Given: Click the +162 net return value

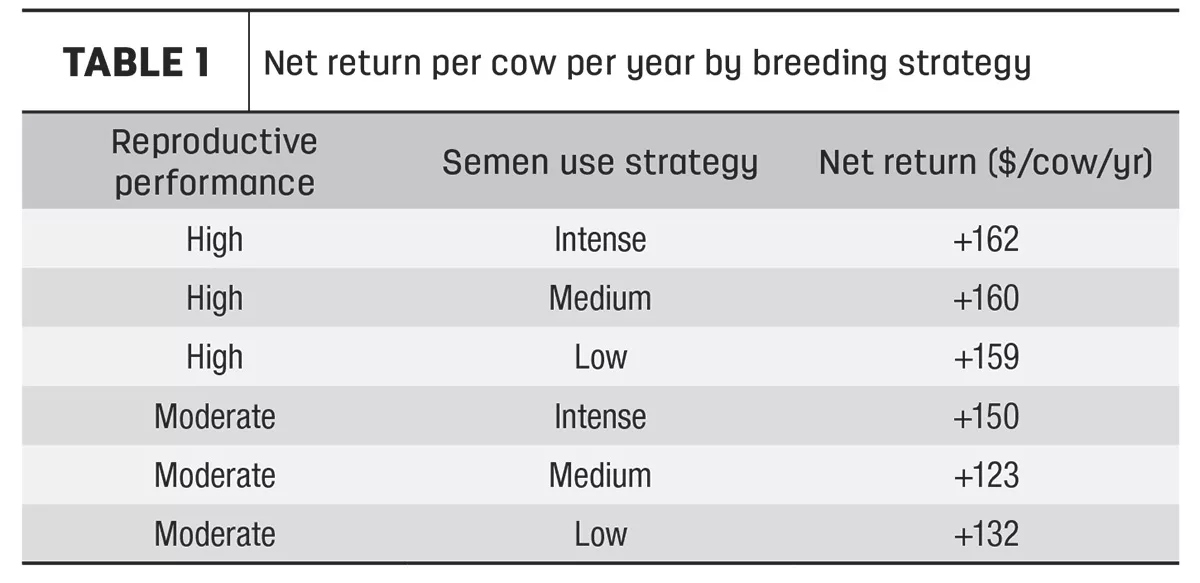Looking at the screenshot, I should [x=986, y=240].
